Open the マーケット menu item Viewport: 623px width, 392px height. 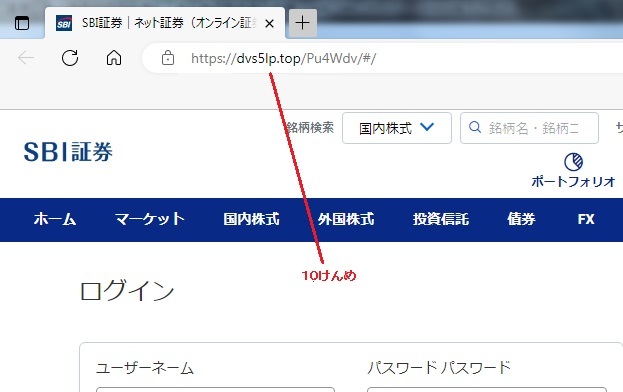pyautogui.click(x=150, y=219)
